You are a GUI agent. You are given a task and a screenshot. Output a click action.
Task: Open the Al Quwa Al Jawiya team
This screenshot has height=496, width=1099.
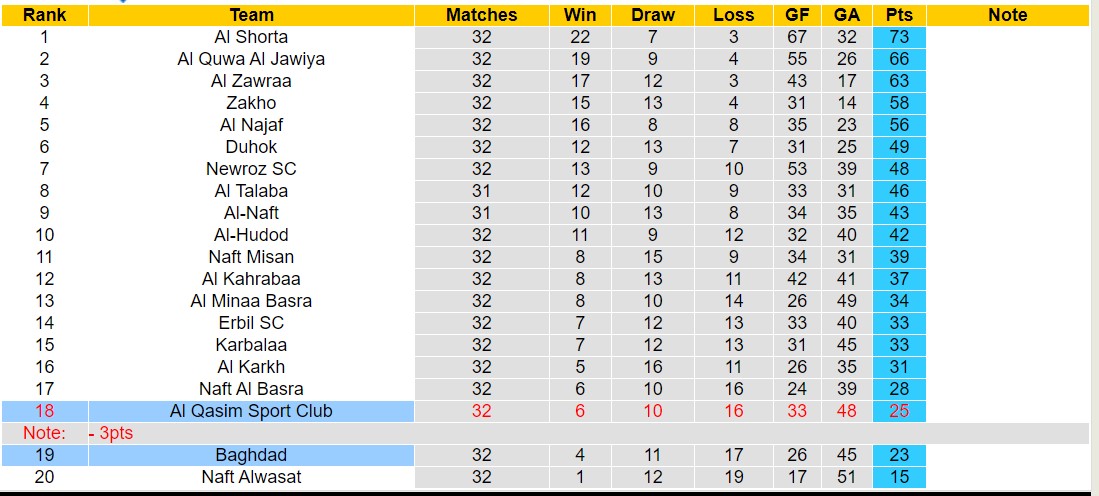tap(251, 59)
